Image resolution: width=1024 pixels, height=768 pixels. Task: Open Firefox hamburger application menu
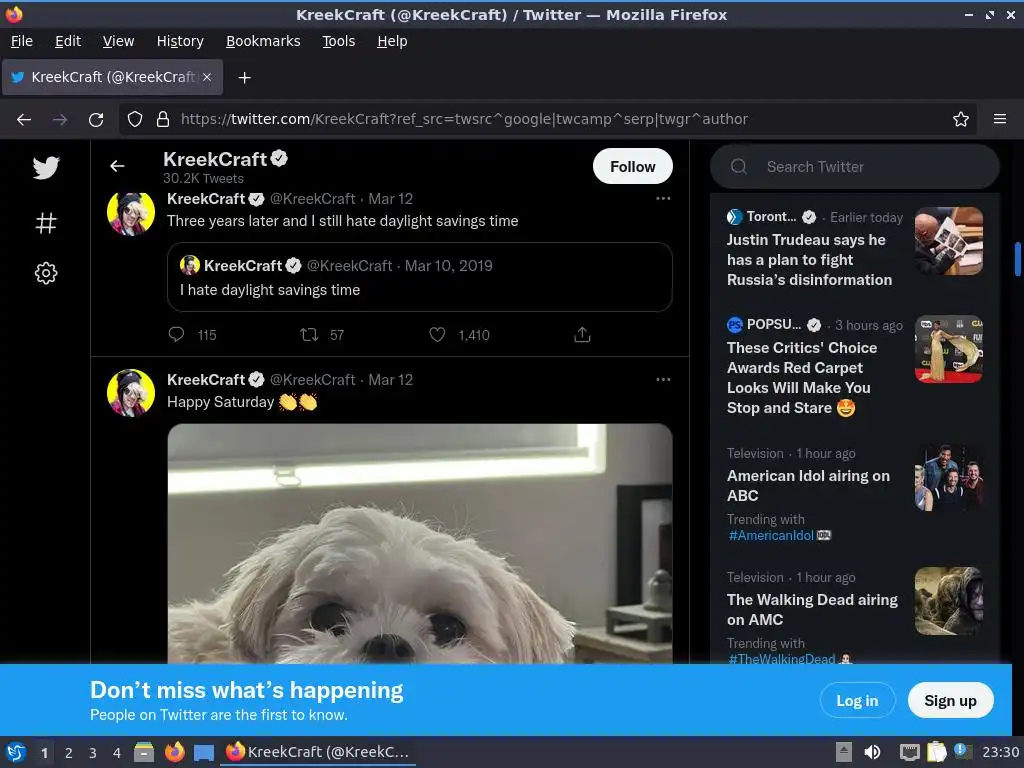pos(1000,119)
